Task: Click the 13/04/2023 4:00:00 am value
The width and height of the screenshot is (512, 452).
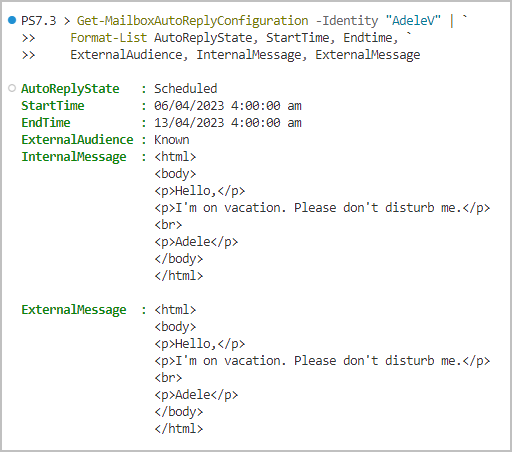Action: pos(228,123)
